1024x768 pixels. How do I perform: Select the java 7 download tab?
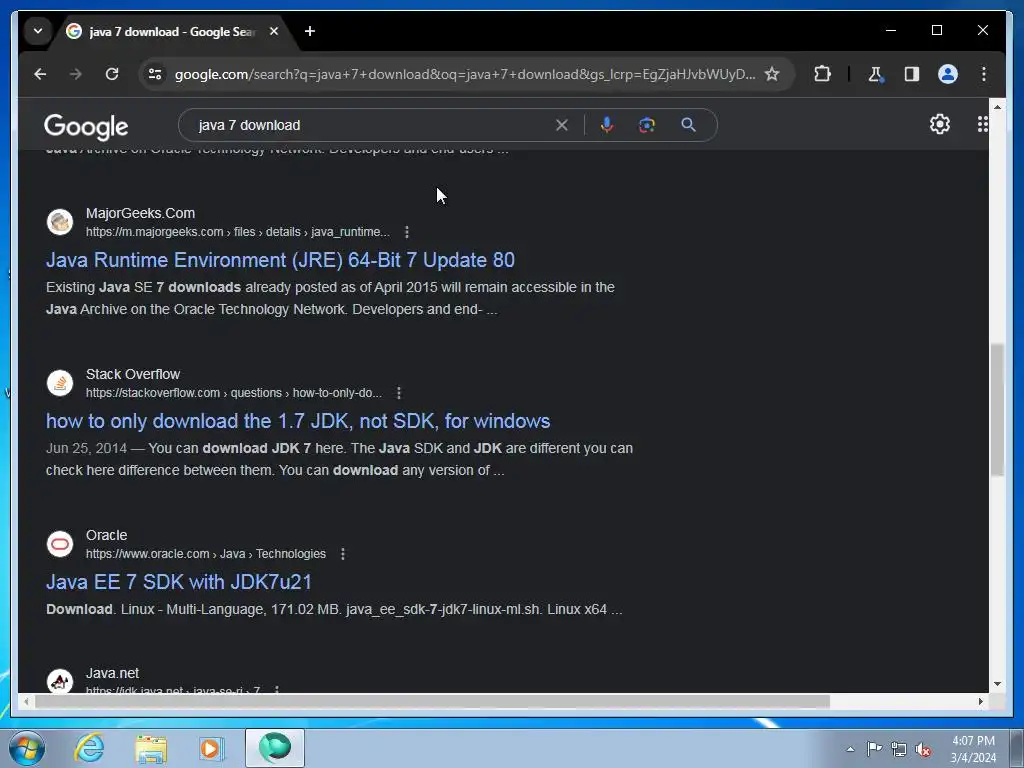pos(173,31)
